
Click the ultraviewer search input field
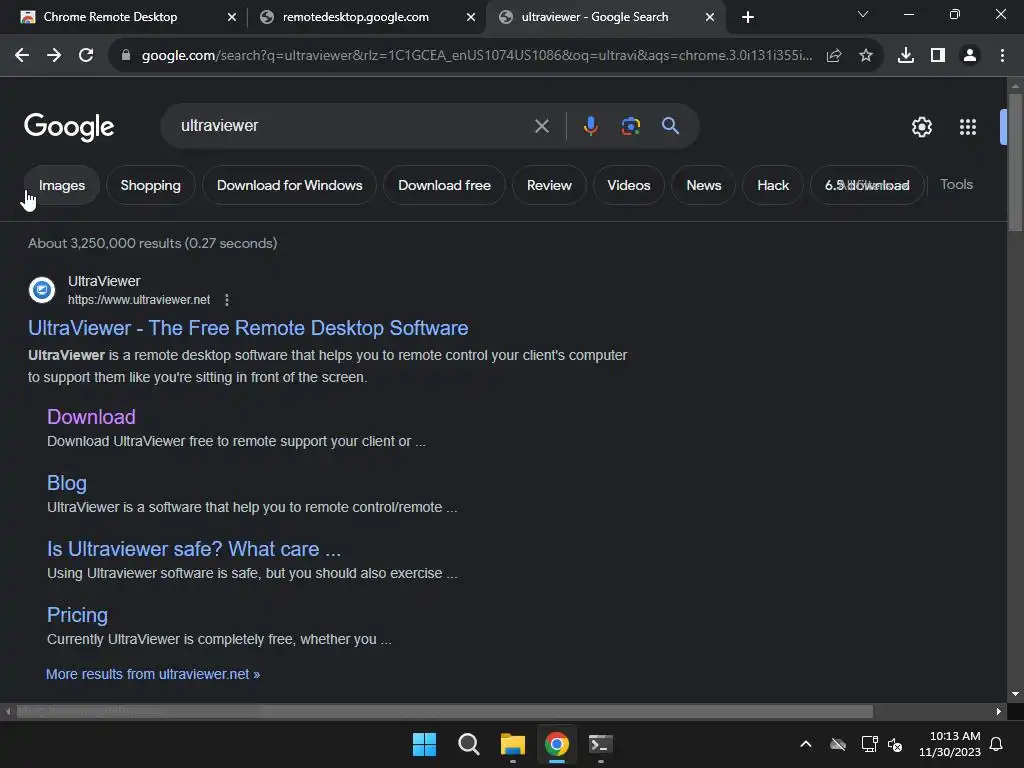click(x=353, y=125)
